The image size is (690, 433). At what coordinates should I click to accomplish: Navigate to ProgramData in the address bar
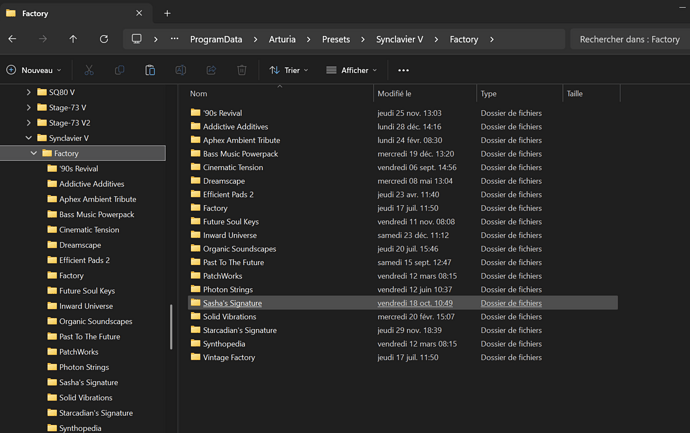click(216, 39)
